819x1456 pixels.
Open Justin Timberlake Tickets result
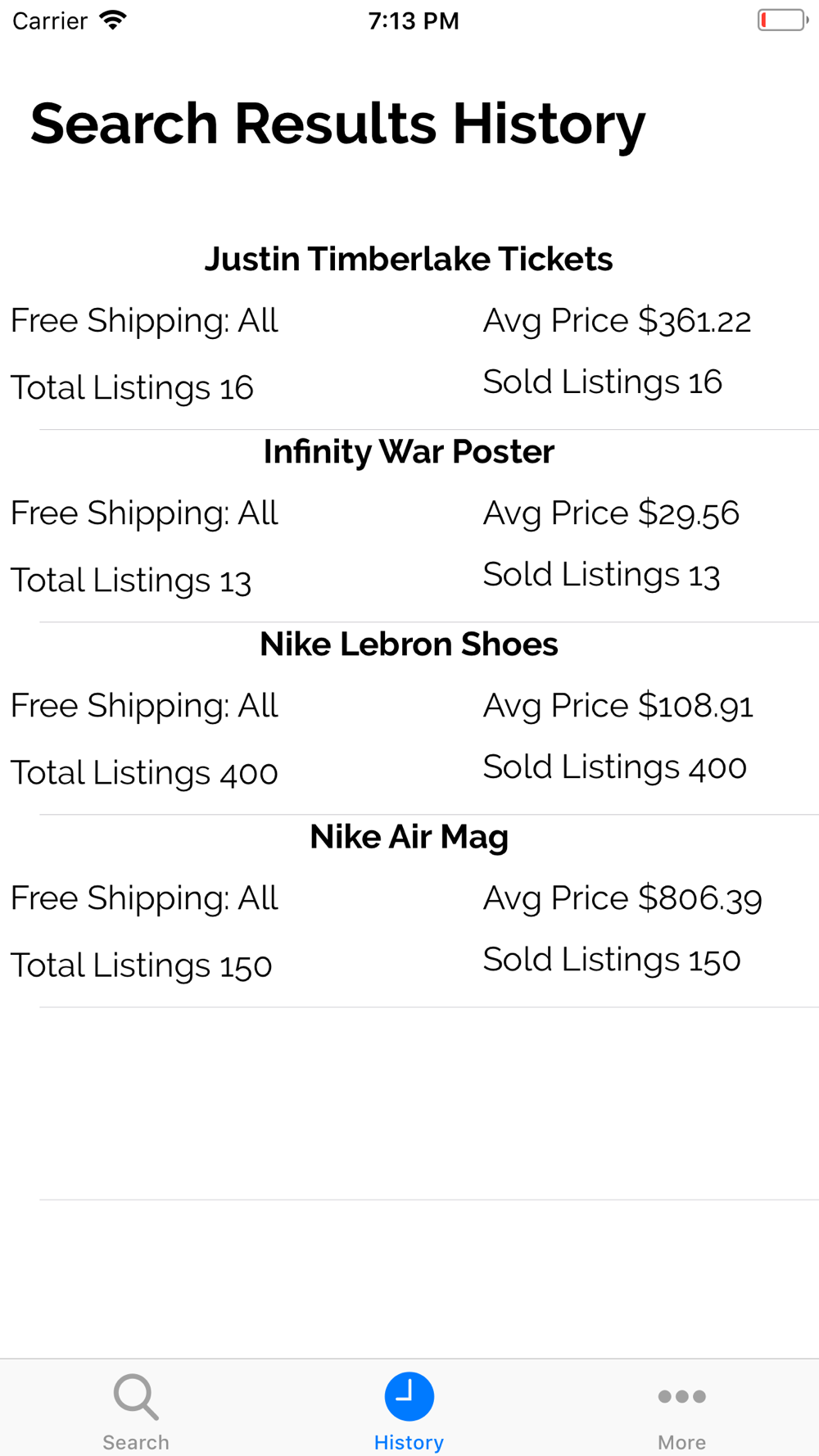click(409, 259)
